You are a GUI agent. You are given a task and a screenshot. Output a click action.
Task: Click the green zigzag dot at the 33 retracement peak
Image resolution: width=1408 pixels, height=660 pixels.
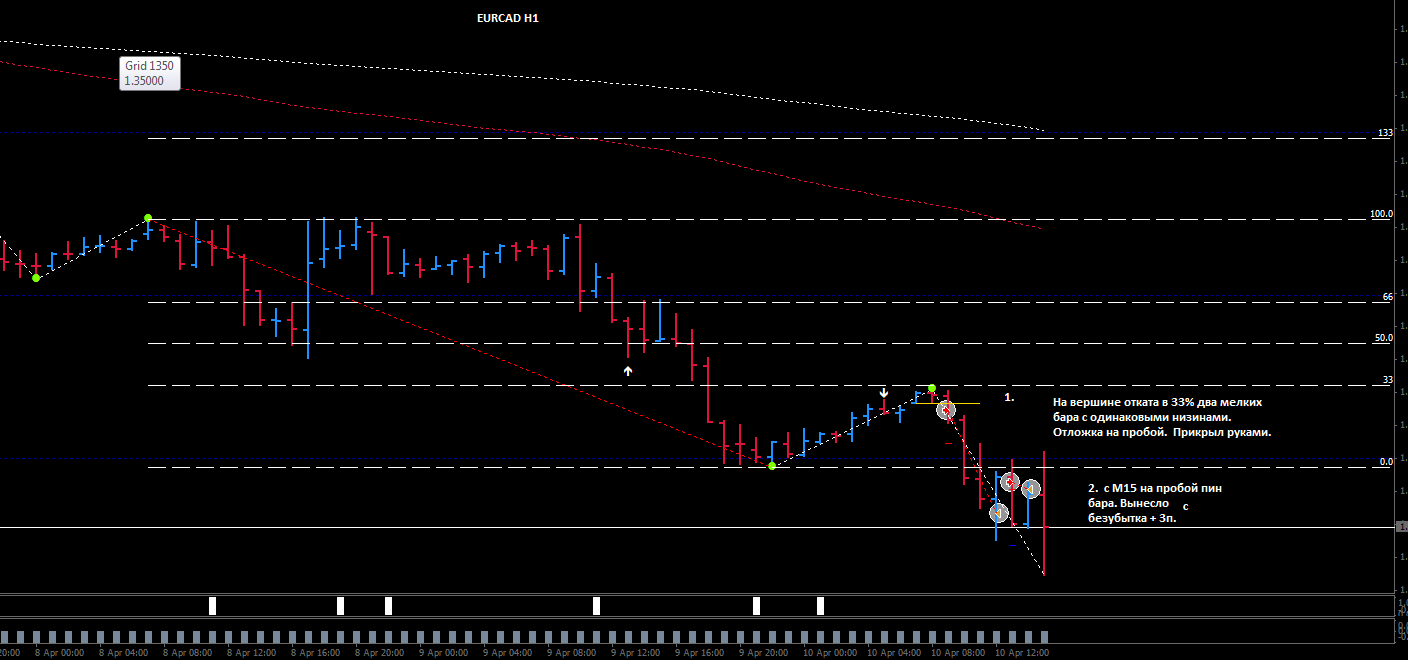(x=931, y=388)
